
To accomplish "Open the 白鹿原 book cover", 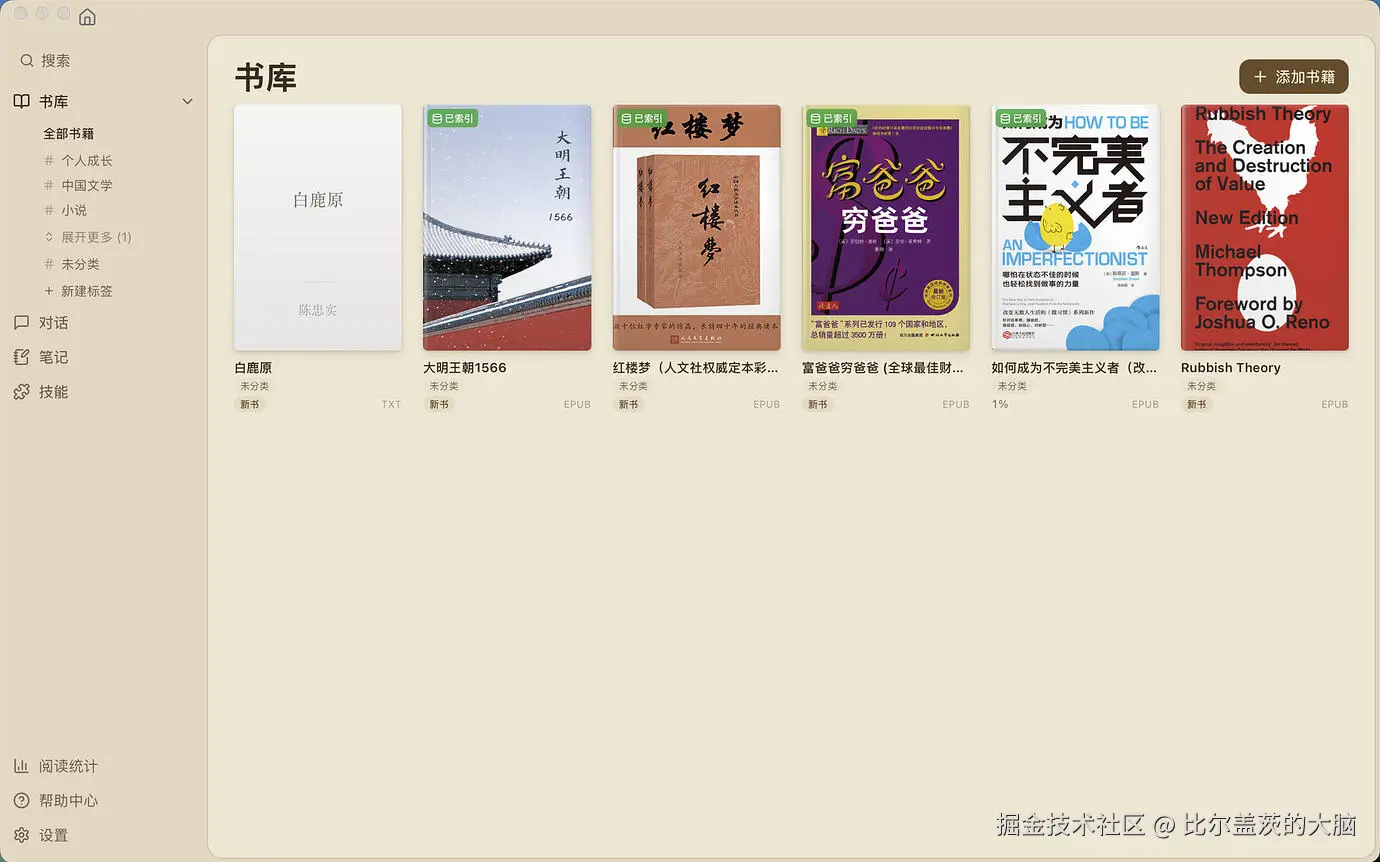I will pyautogui.click(x=317, y=227).
